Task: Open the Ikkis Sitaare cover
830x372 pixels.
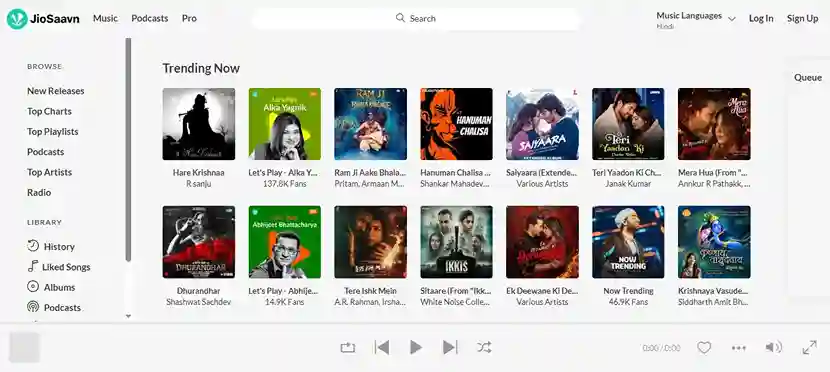Action: pyautogui.click(x=456, y=242)
